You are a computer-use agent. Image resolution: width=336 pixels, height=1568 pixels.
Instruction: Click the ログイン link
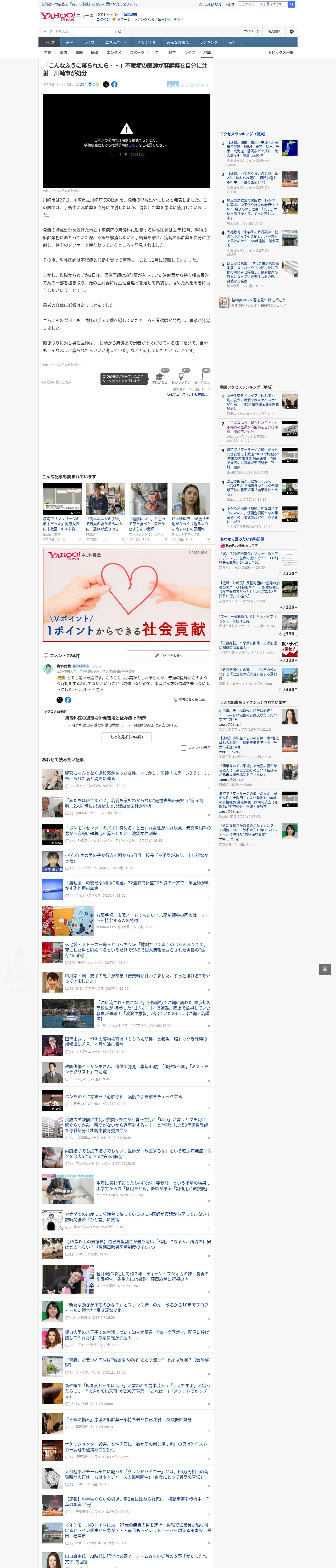coord(103,20)
